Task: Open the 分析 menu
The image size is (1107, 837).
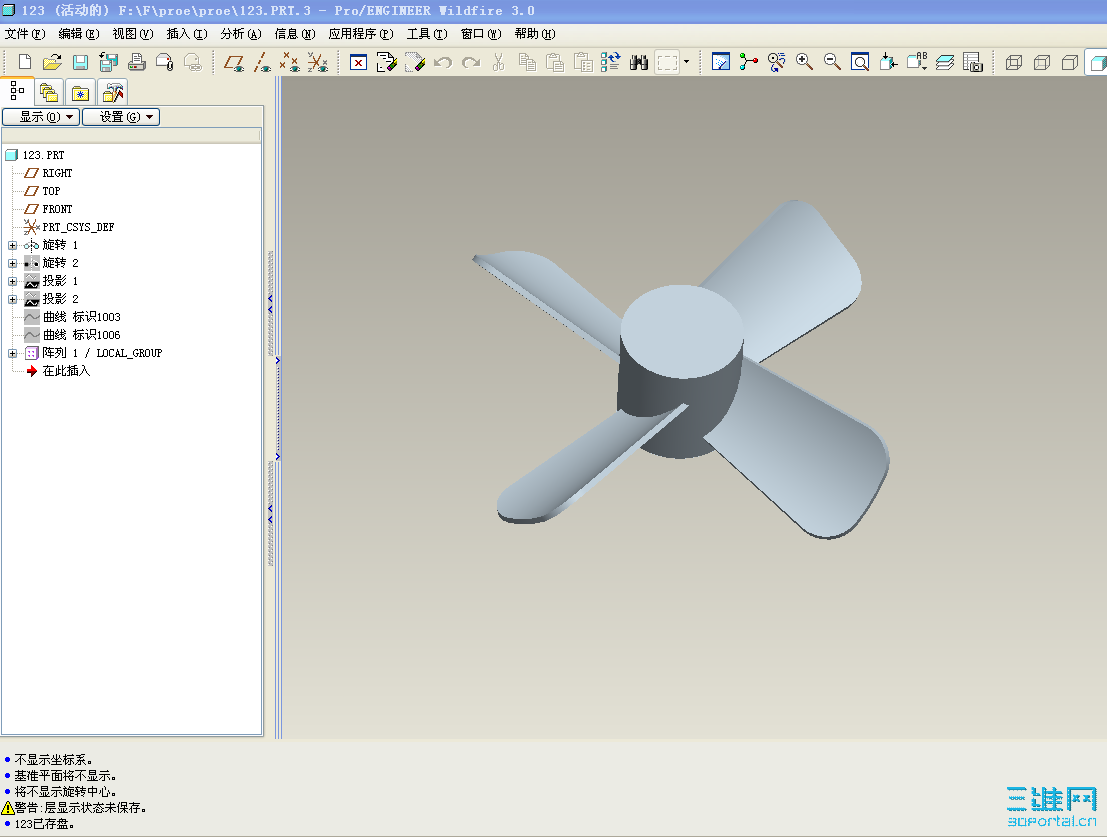Action: [x=241, y=34]
